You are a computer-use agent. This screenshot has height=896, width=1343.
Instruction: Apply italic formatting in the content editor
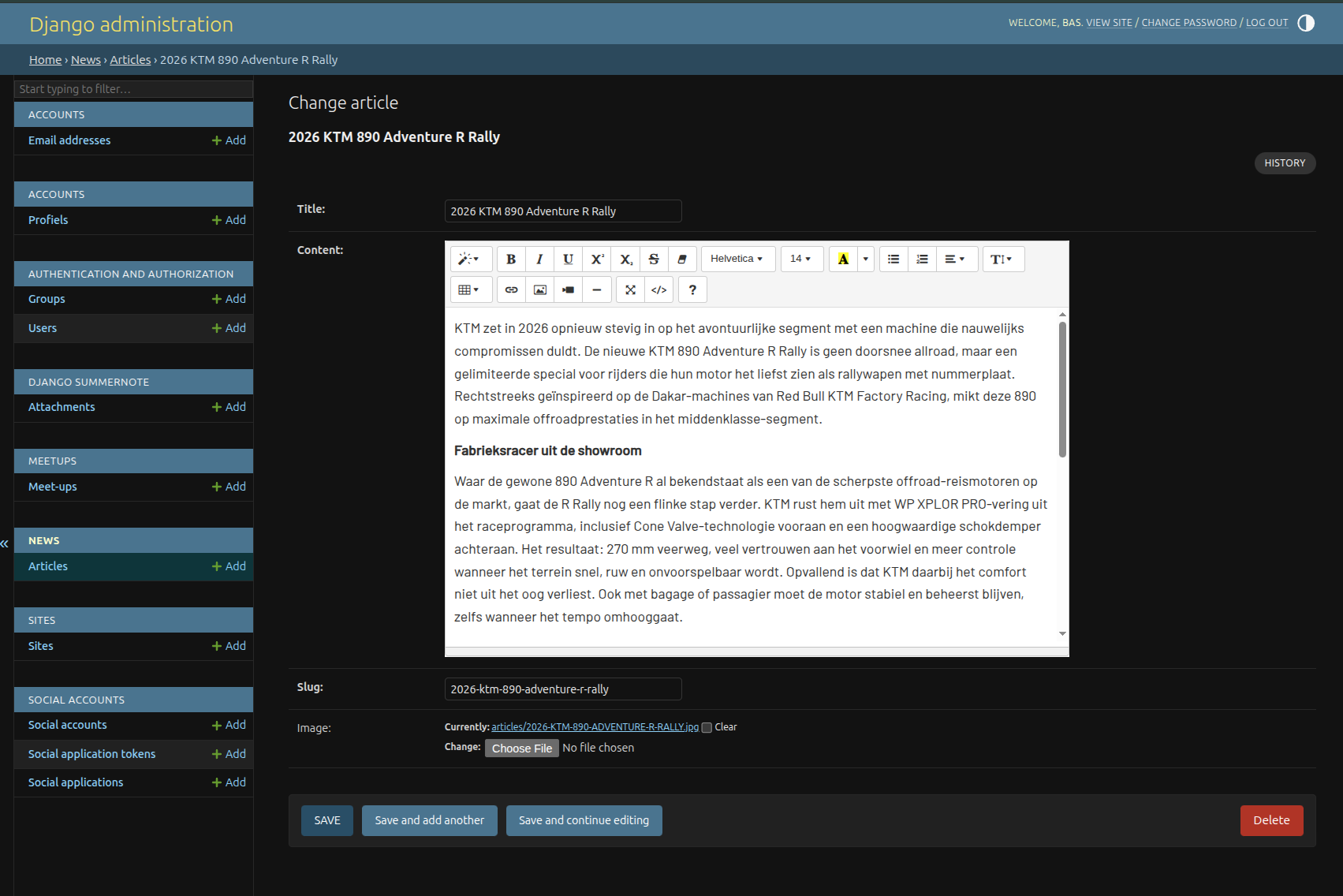[539, 259]
